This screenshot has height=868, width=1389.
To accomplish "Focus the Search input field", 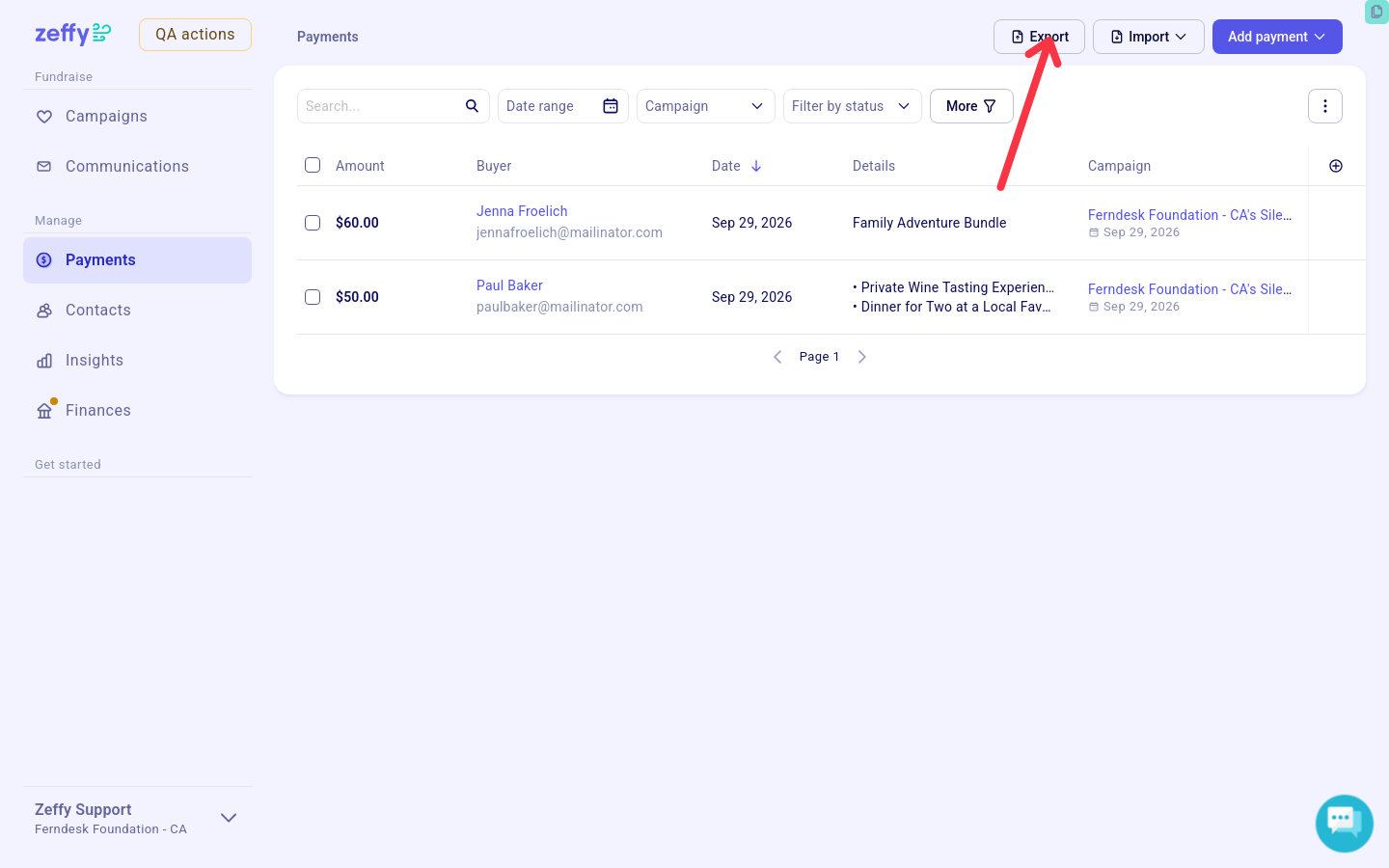I will pyautogui.click(x=394, y=106).
